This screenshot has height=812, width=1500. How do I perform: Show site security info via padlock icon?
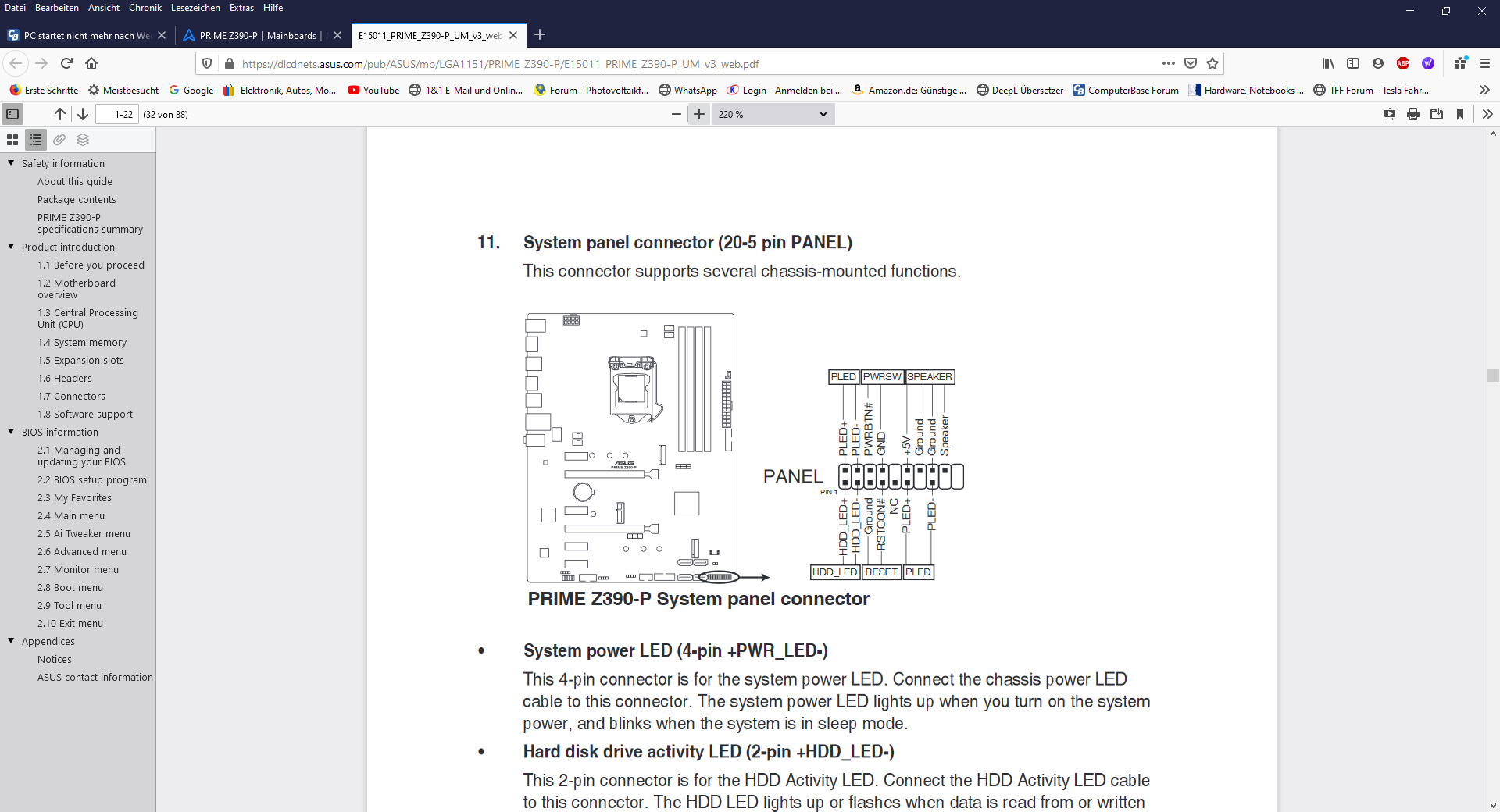(x=229, y=63)
